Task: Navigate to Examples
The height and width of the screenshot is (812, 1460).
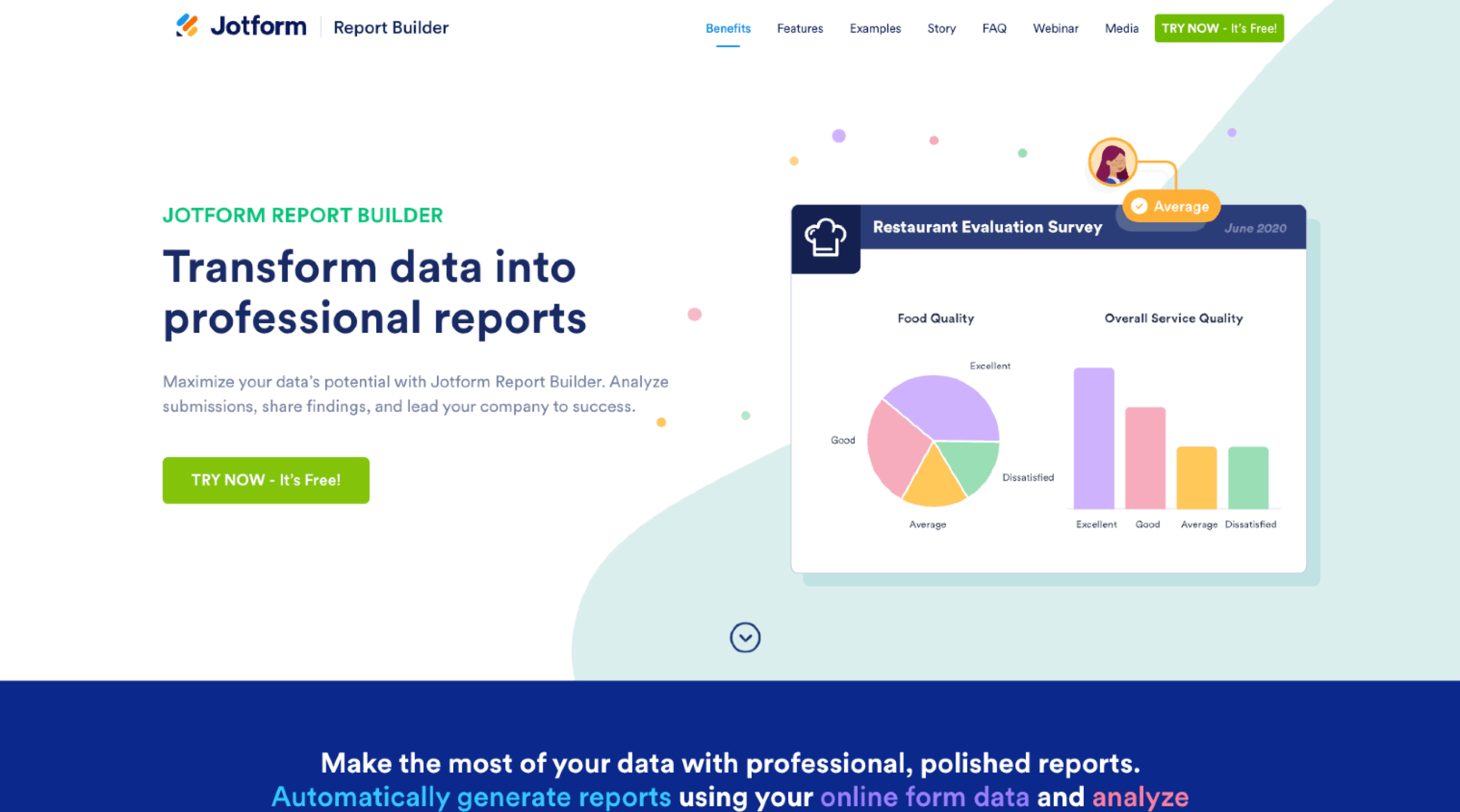Action: (x=875, y=29)
